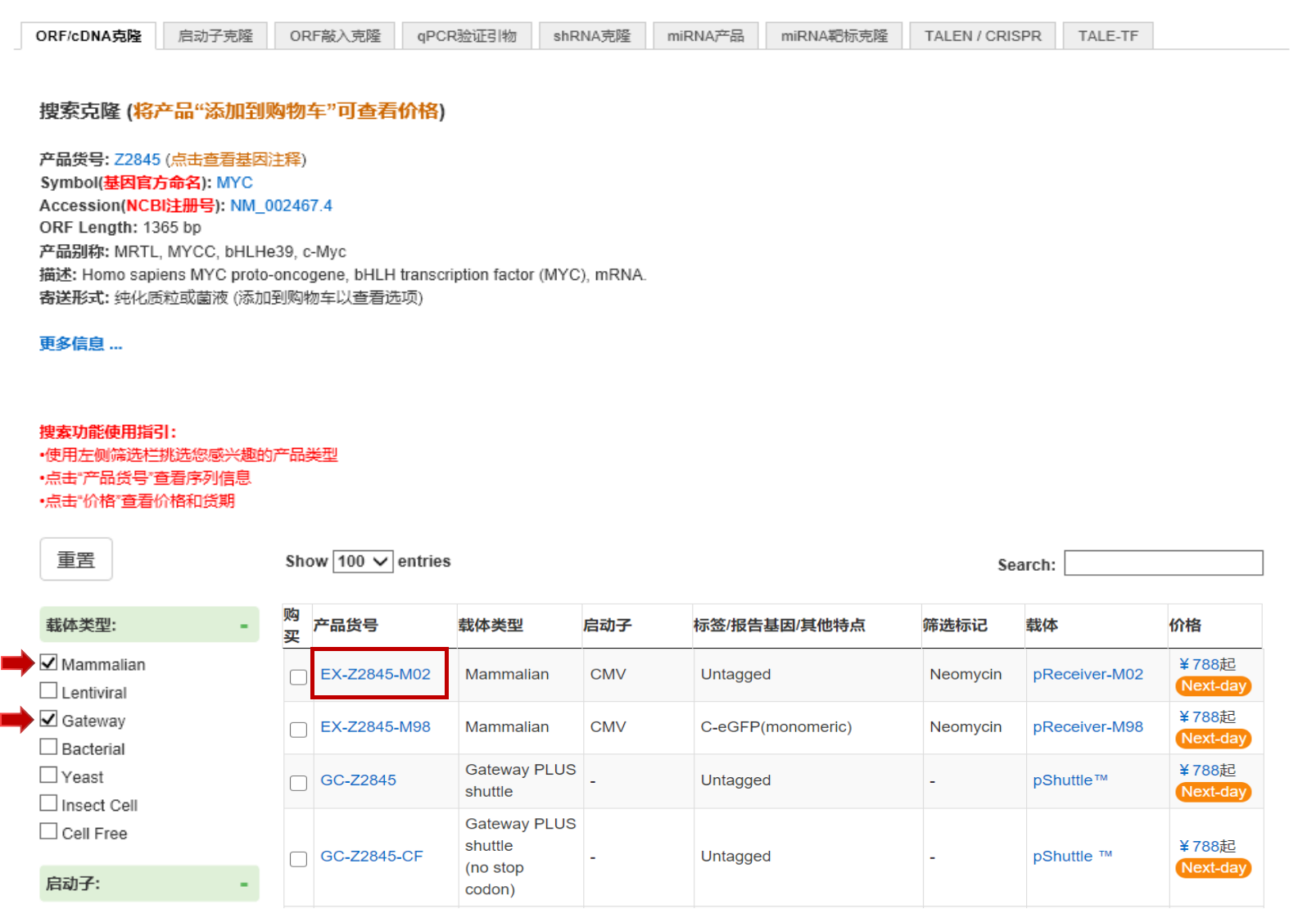Image resolution: width=1316 pixels, height=909 pixels.
Task: Enable the Insect Cell checkbox
Action: click(x=49, y=803)
